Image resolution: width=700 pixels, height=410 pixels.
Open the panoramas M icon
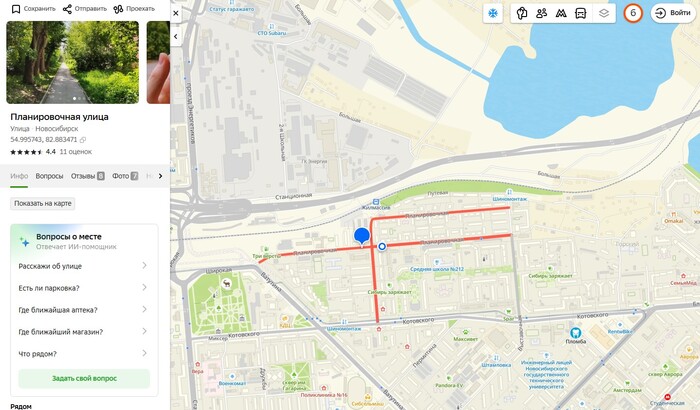coord(561,13)
